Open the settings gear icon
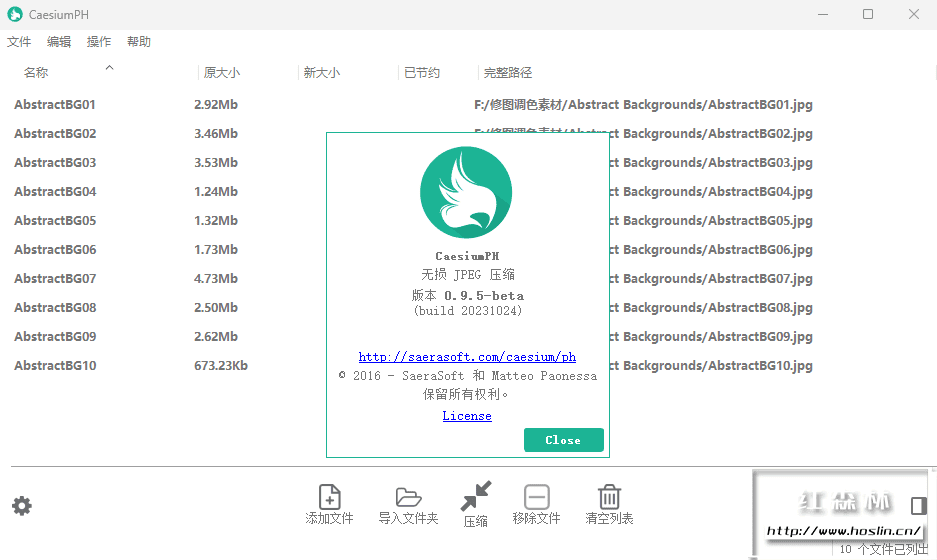This screenshot has width=937, height=560. tap(22, 506)
